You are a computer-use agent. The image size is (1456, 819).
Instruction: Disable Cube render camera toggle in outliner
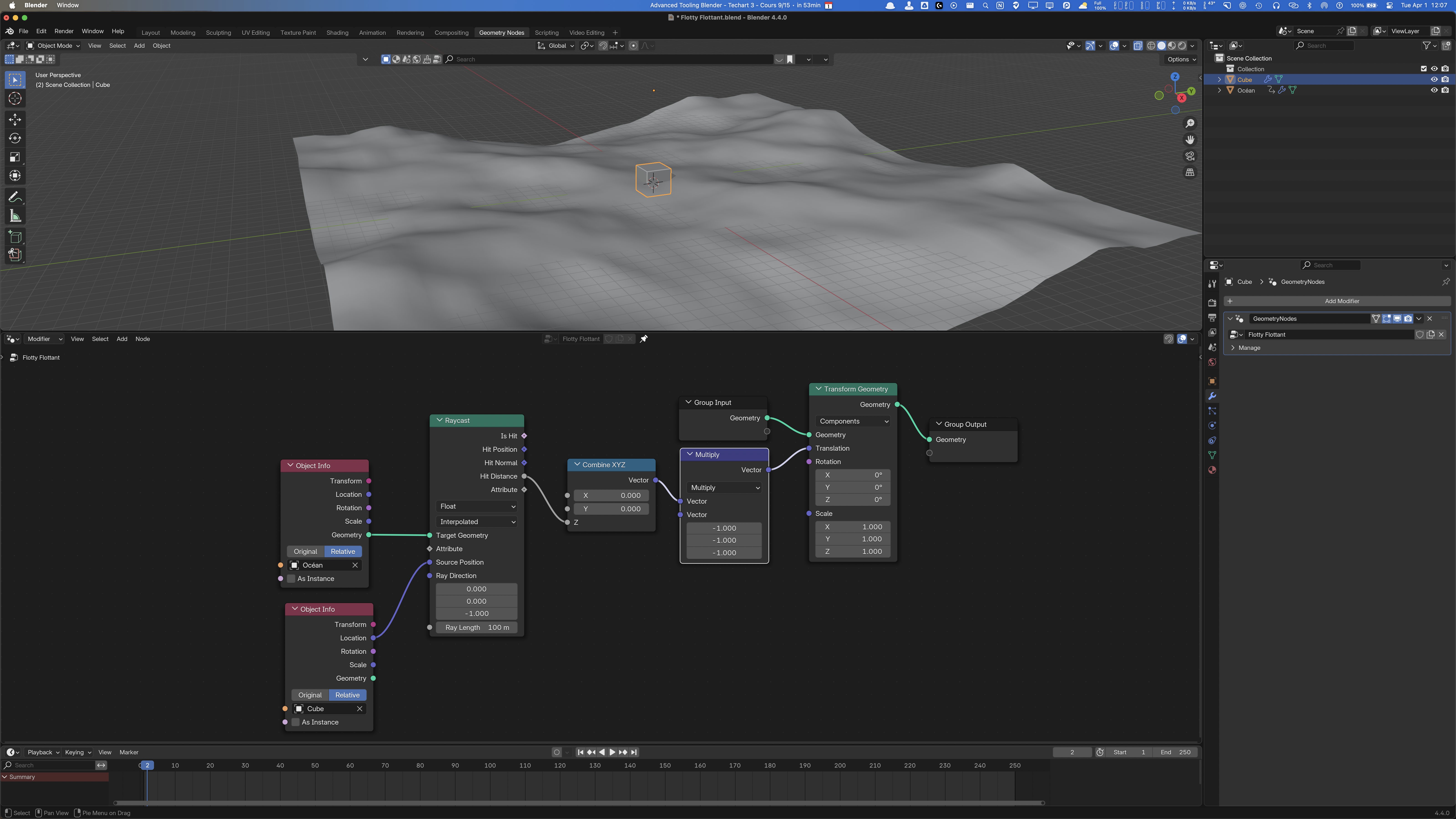click(x=1445, y=80)
